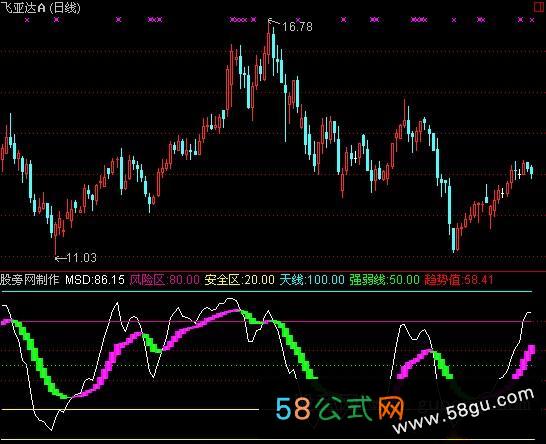Click the 飞亚达A (日线) chart title
The height and width of the screenshot is (444, 546).
(40, 7)
